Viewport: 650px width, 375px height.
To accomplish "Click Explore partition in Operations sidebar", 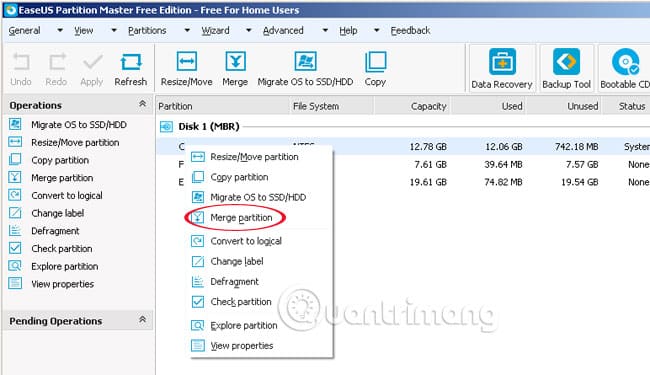I will pyautogui.click(x=65, y=266).
